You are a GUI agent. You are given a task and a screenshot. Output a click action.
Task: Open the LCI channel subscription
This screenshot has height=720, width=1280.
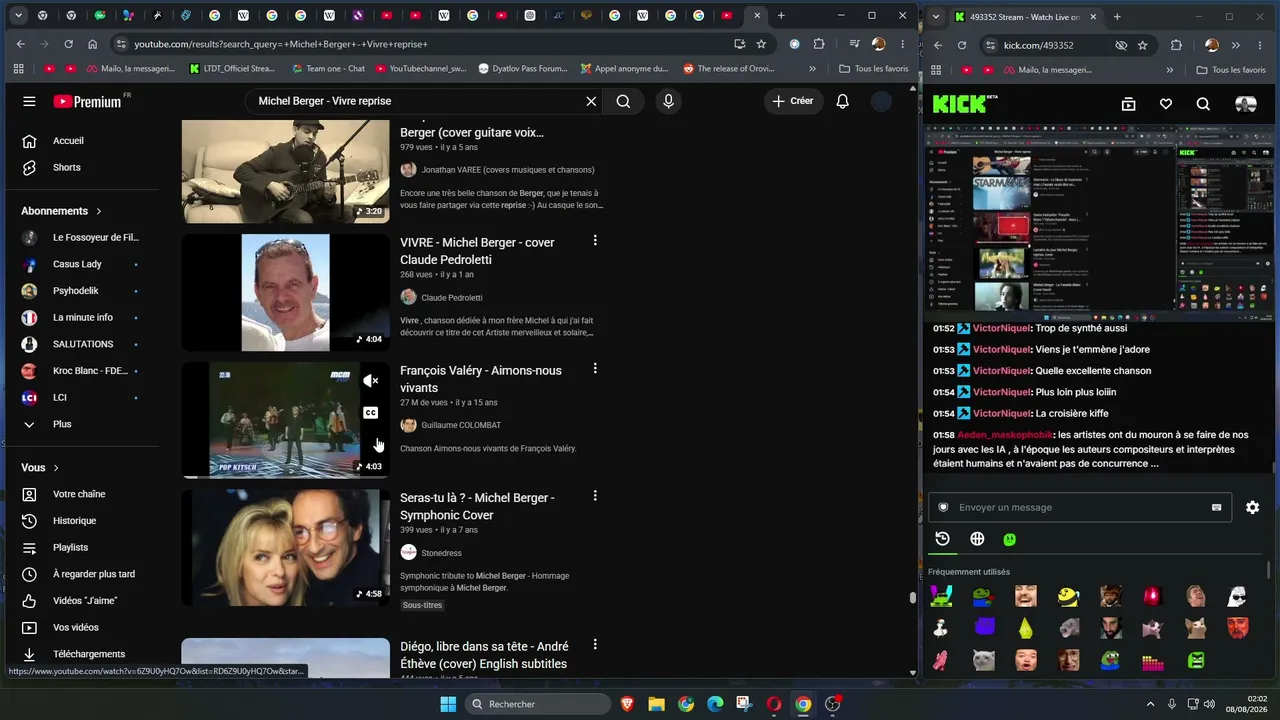click(x=82, y=397)
